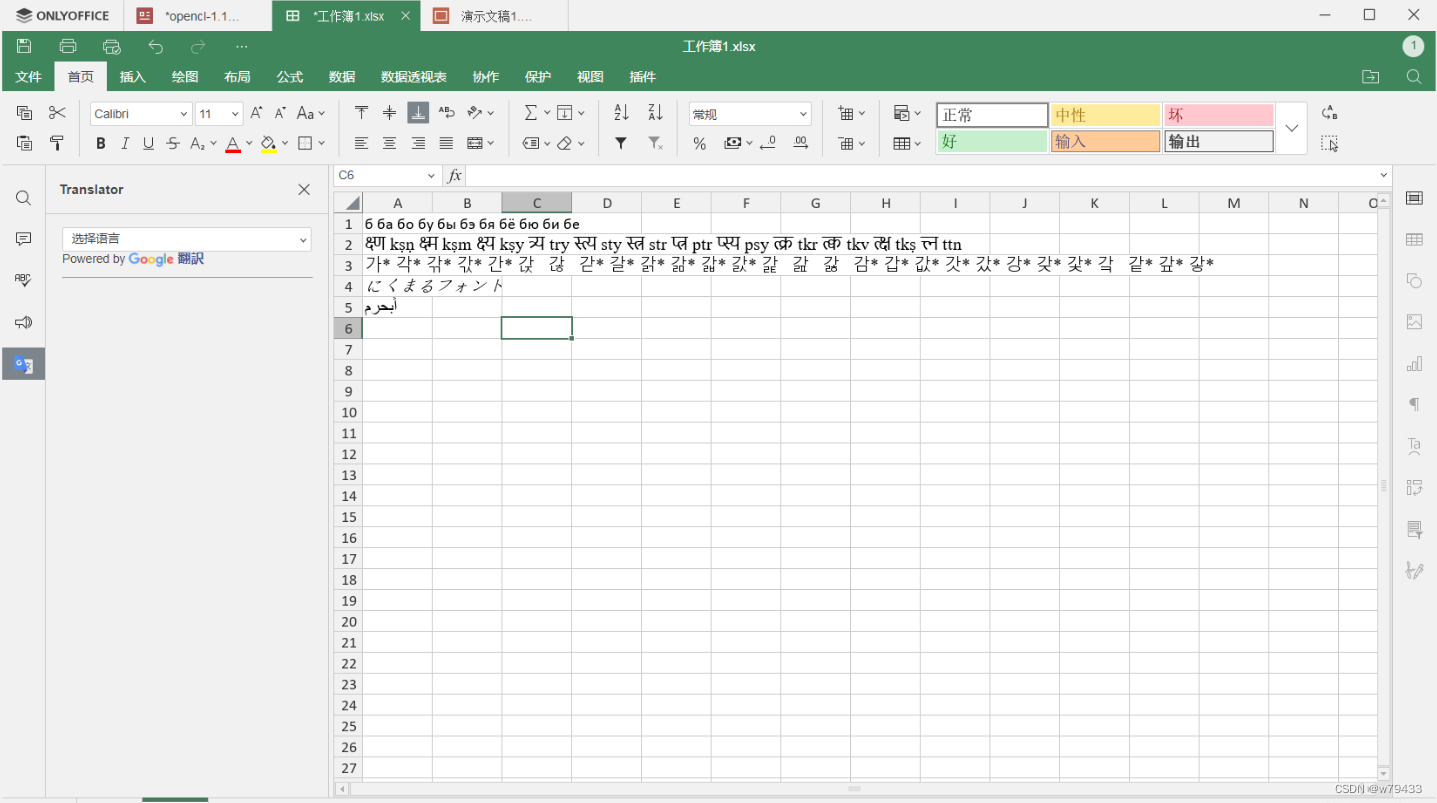
Task: Expand the cell styles gallery arrow
Action: point(1292,128)
